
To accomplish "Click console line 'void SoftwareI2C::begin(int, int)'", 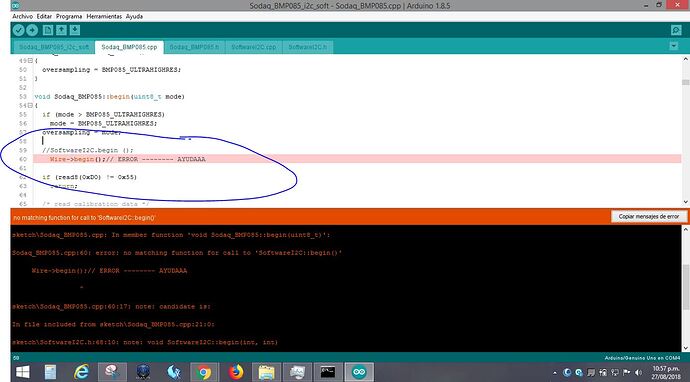I will coord(145,342).
